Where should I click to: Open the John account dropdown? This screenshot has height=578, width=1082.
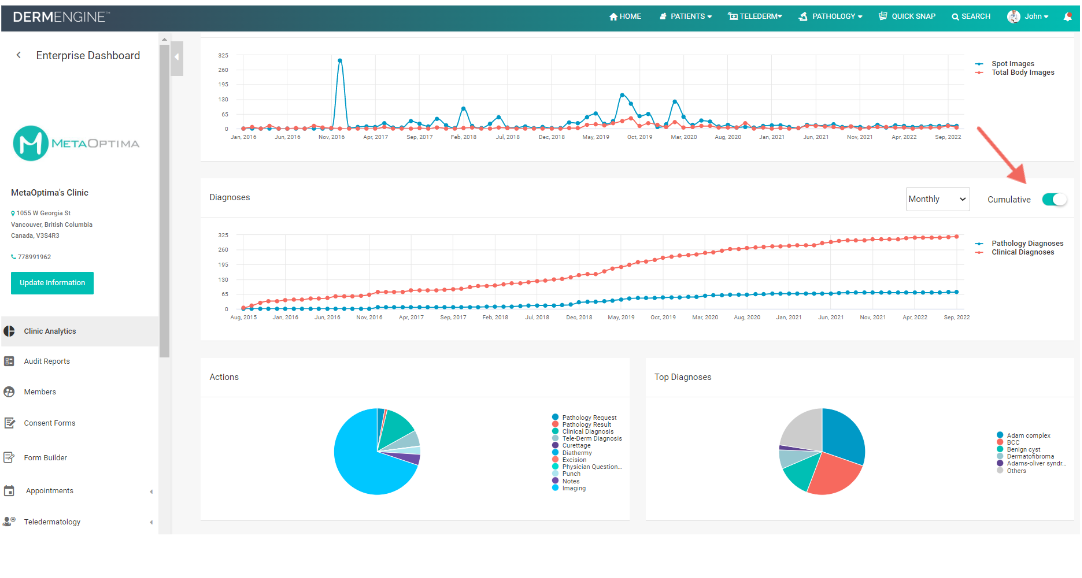(x=1036, y=17)
